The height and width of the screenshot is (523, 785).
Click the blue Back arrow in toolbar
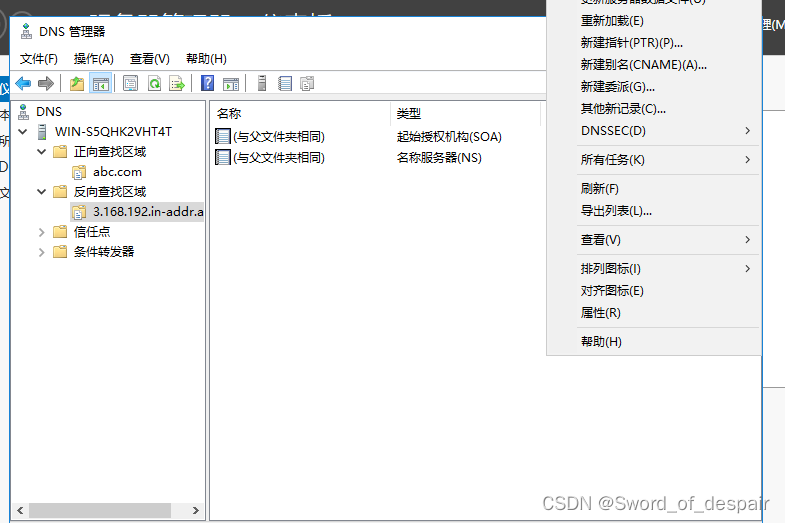point(23,84)
